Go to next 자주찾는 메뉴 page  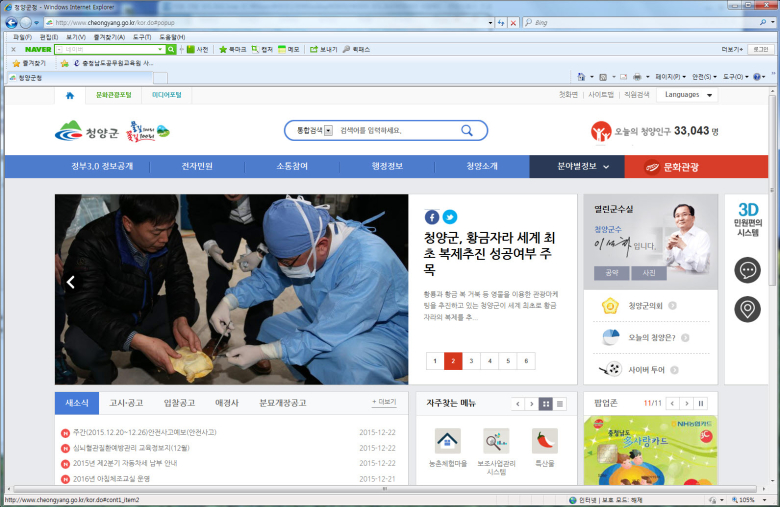(x=531, y=404)
